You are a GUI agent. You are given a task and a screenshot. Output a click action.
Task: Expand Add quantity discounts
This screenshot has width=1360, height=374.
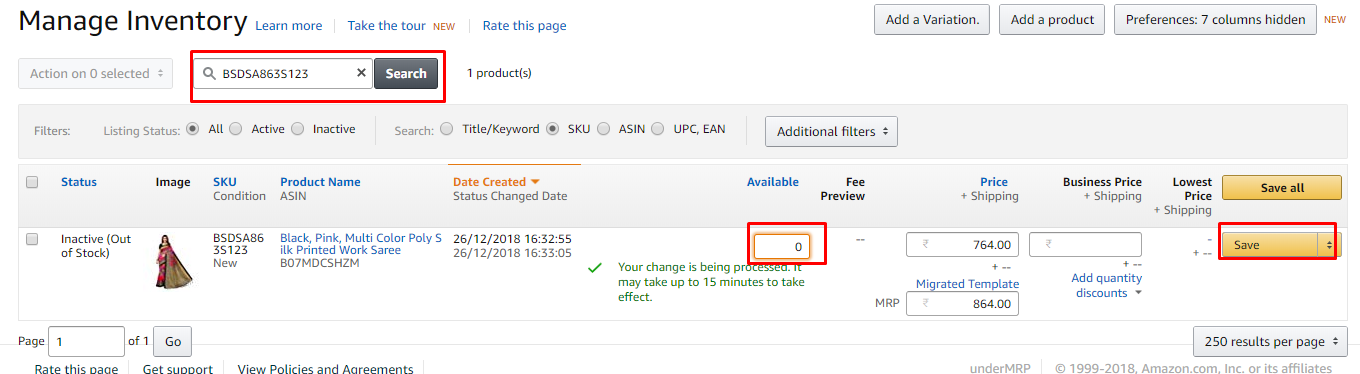(1106, 285)
